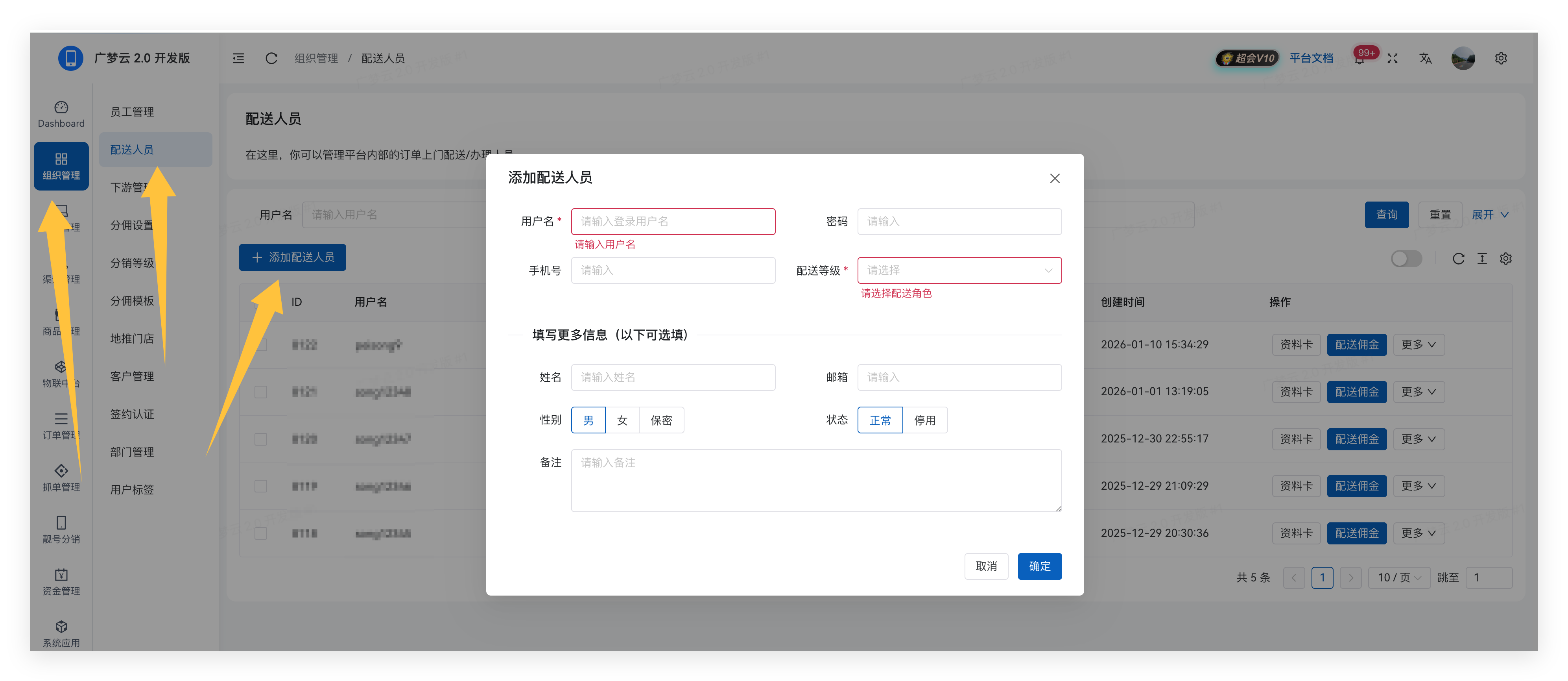Open 员工管理 submenu item
Image resolution: width=1568 pixels, height=681 pixels.
[x=132, y=112]
